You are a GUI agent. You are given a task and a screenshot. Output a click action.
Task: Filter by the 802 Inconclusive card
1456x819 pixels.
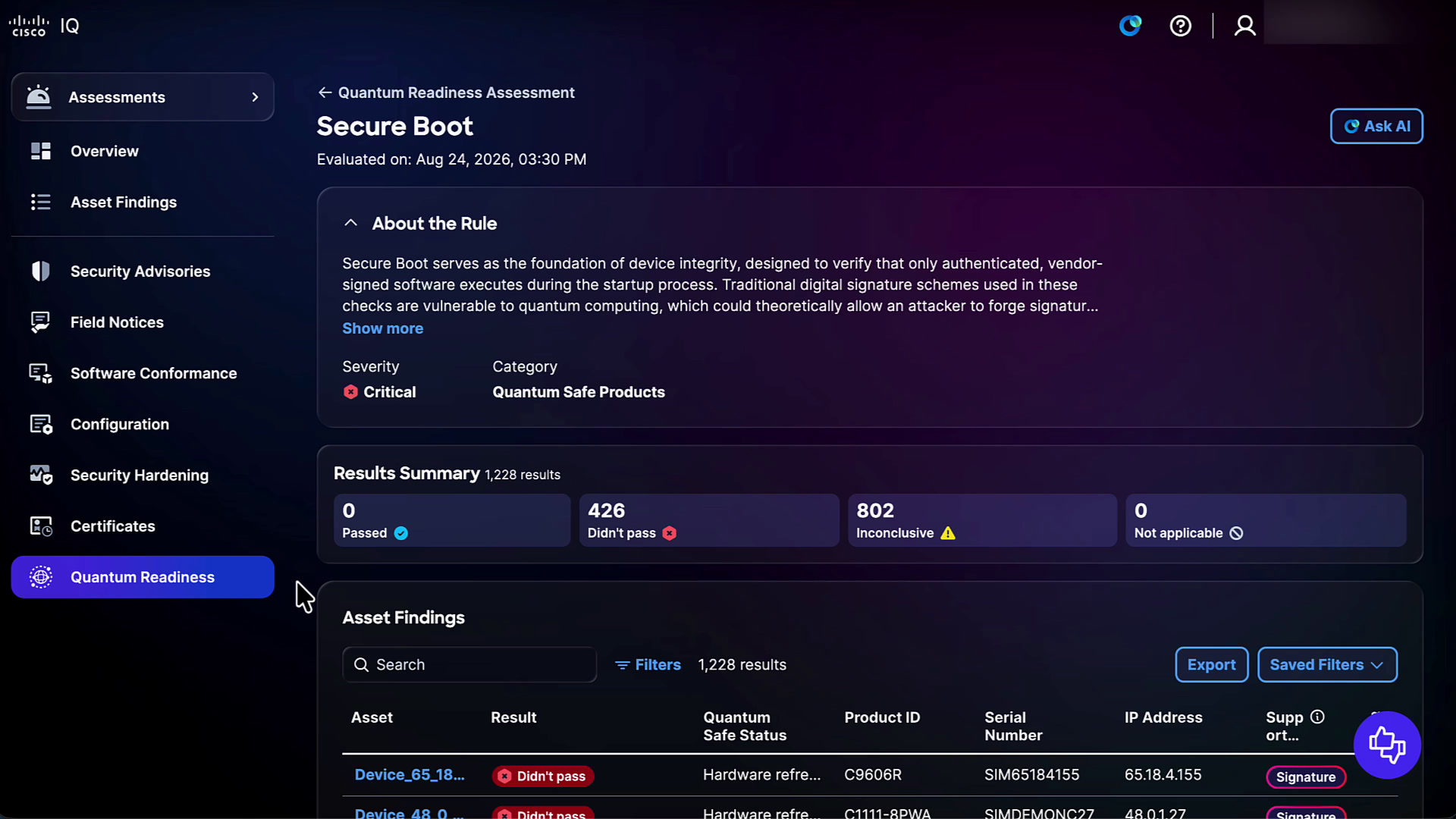pos(982,520)
